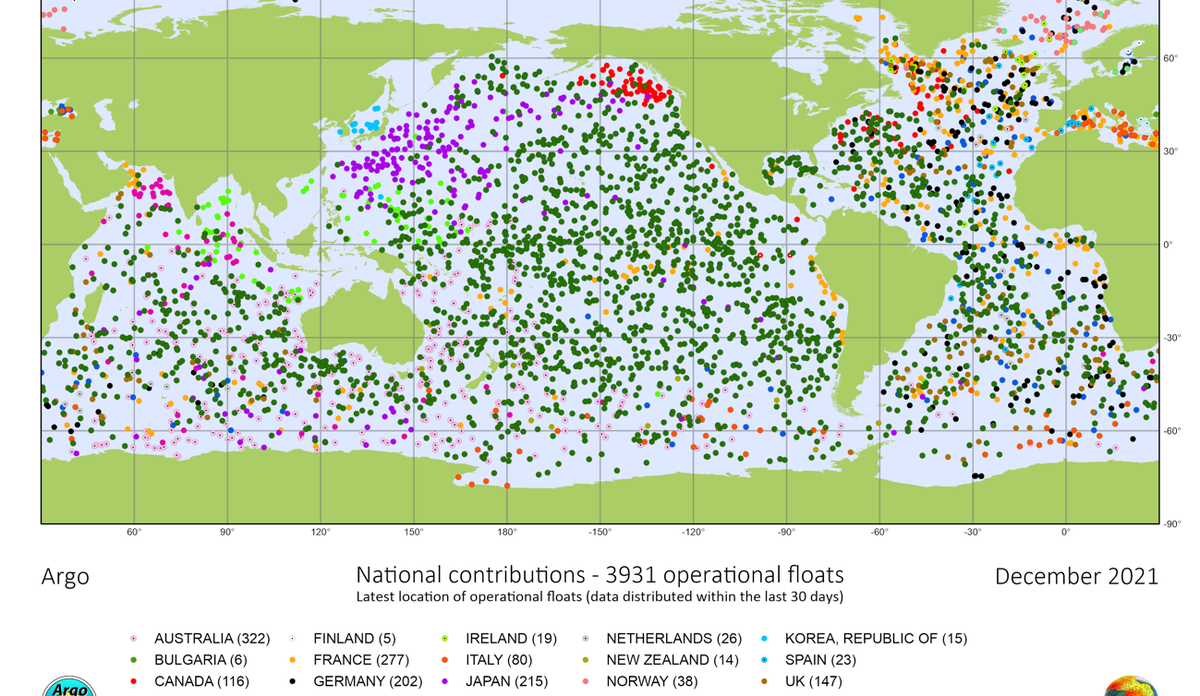Select the red Canada legend dot
The image size is (1200, 696).
point(132,682)
